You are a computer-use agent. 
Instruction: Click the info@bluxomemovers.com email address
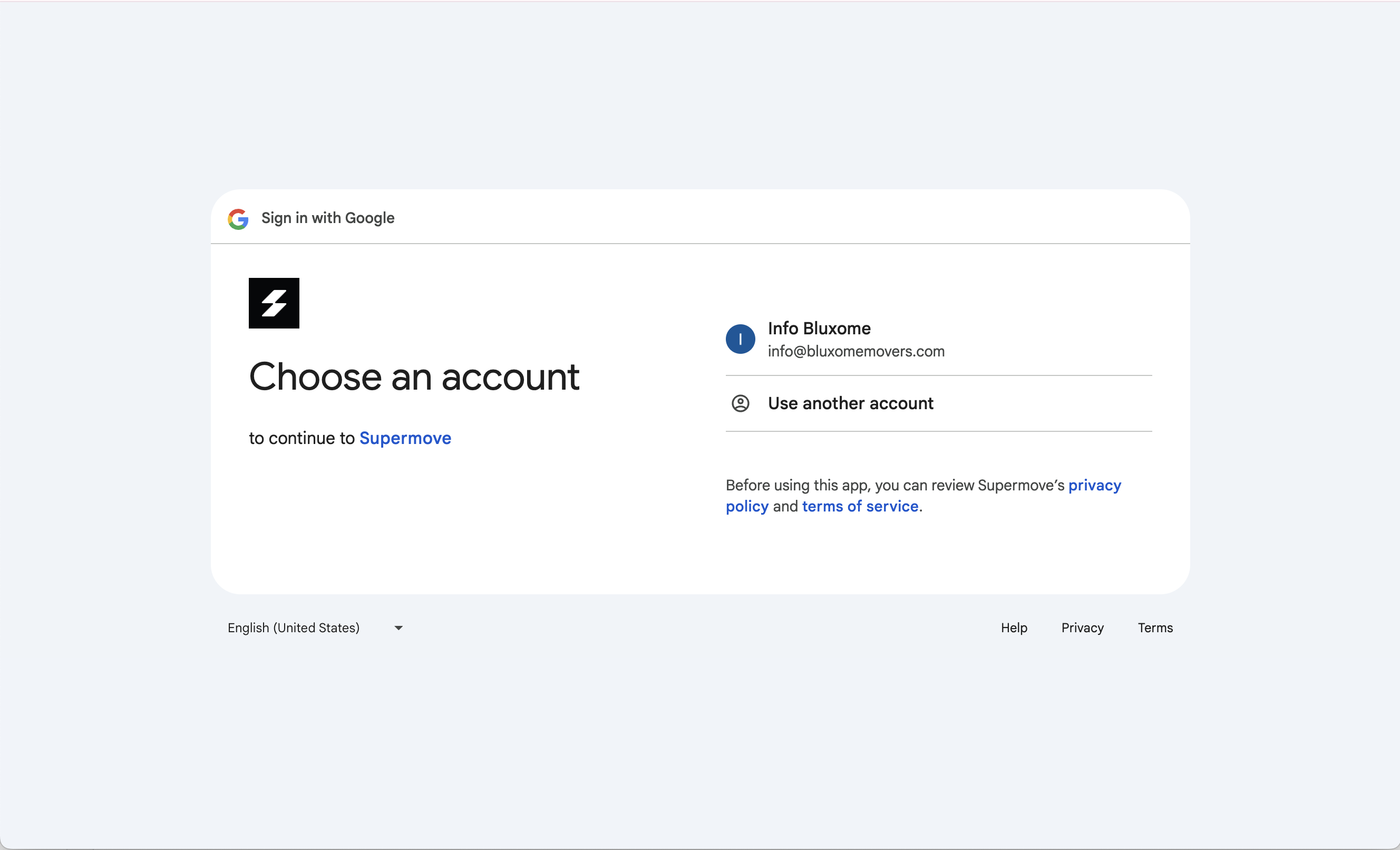(856, 351)
